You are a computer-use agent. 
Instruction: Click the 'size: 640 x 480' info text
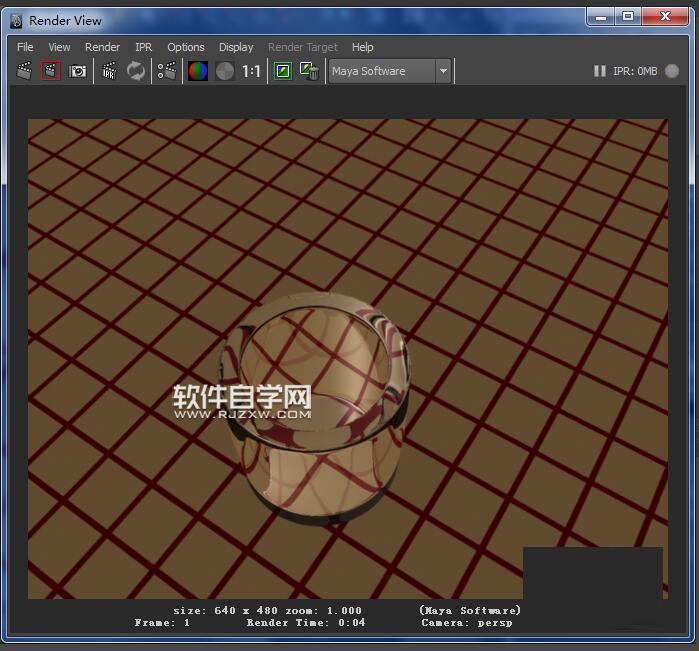click(x=226, y=610)
